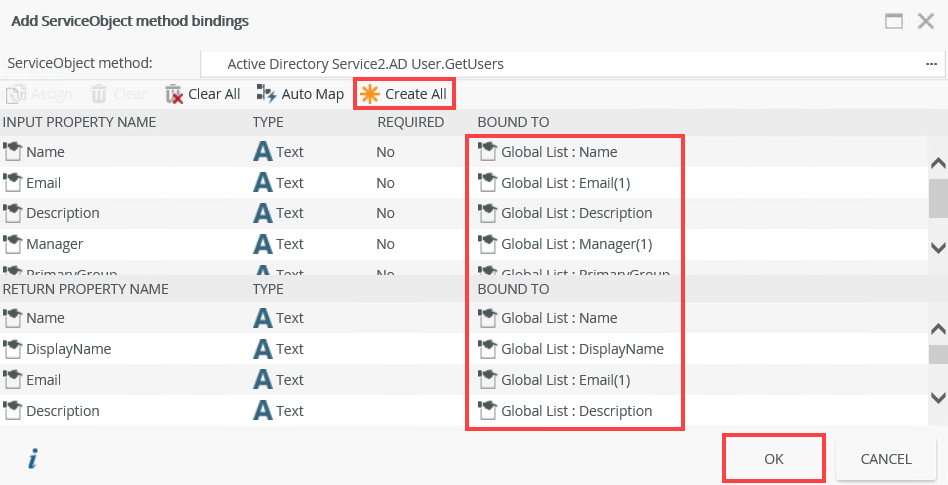Click the ServiceObject method text field

560,63
